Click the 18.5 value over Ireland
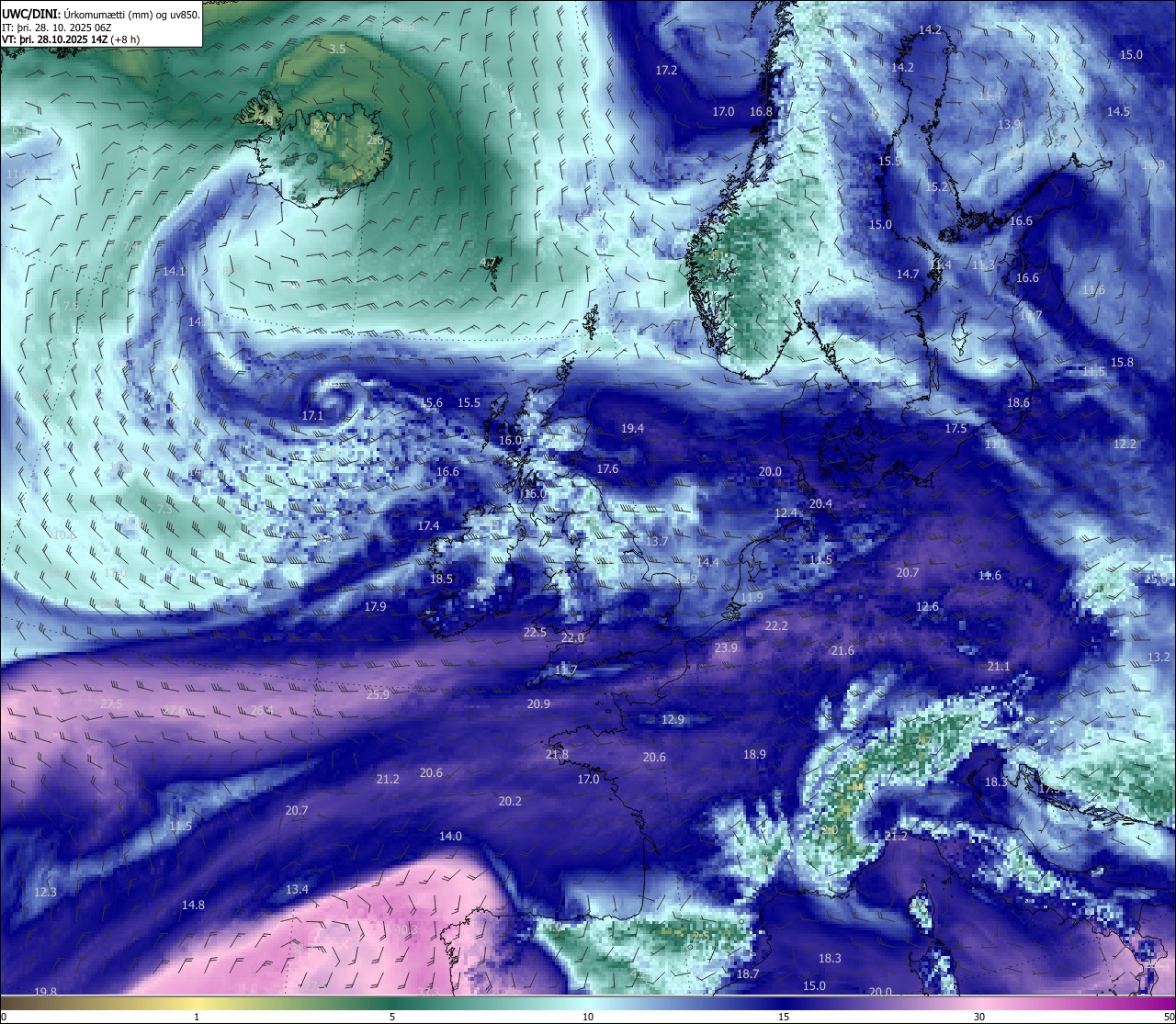Image resolution: width=1176 pixels, height=1024 pixels. coord(441,579)
